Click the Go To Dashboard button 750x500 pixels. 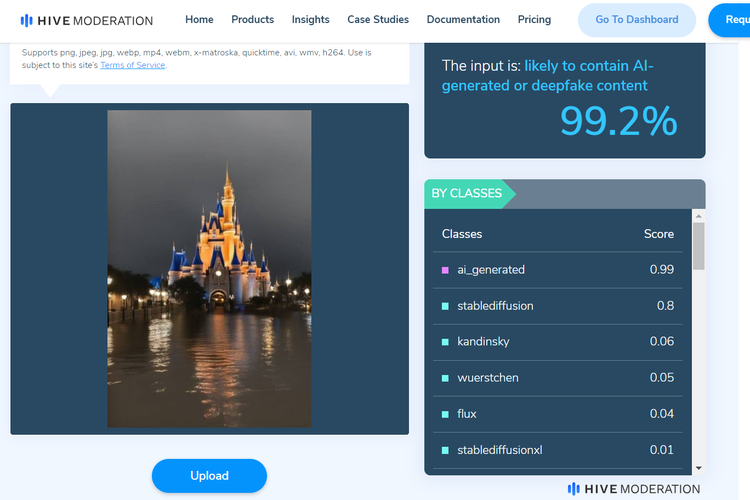[636, 19]
